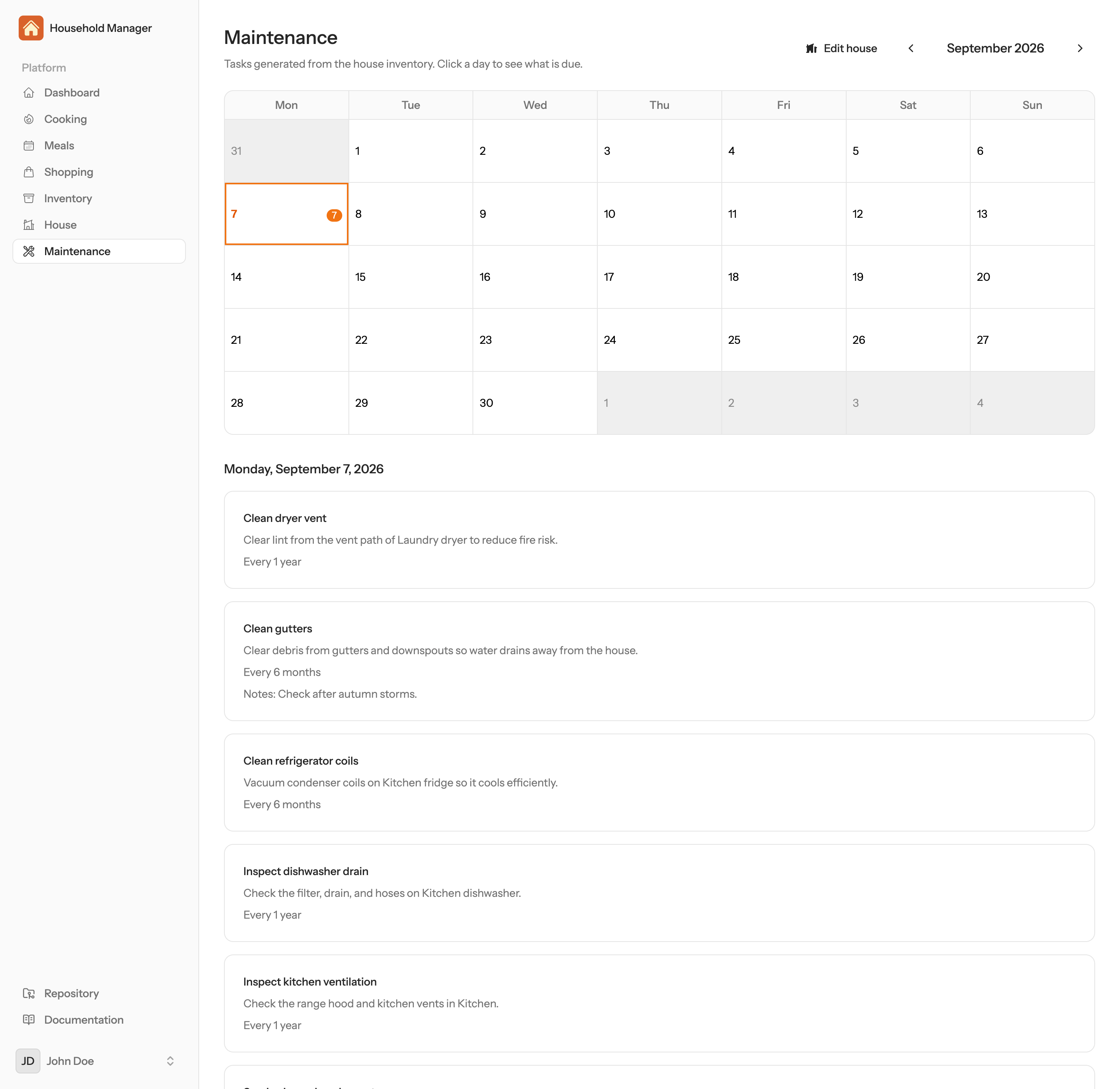
Task: Click the Meals calendar icon
Action: [x=29, y=145]
